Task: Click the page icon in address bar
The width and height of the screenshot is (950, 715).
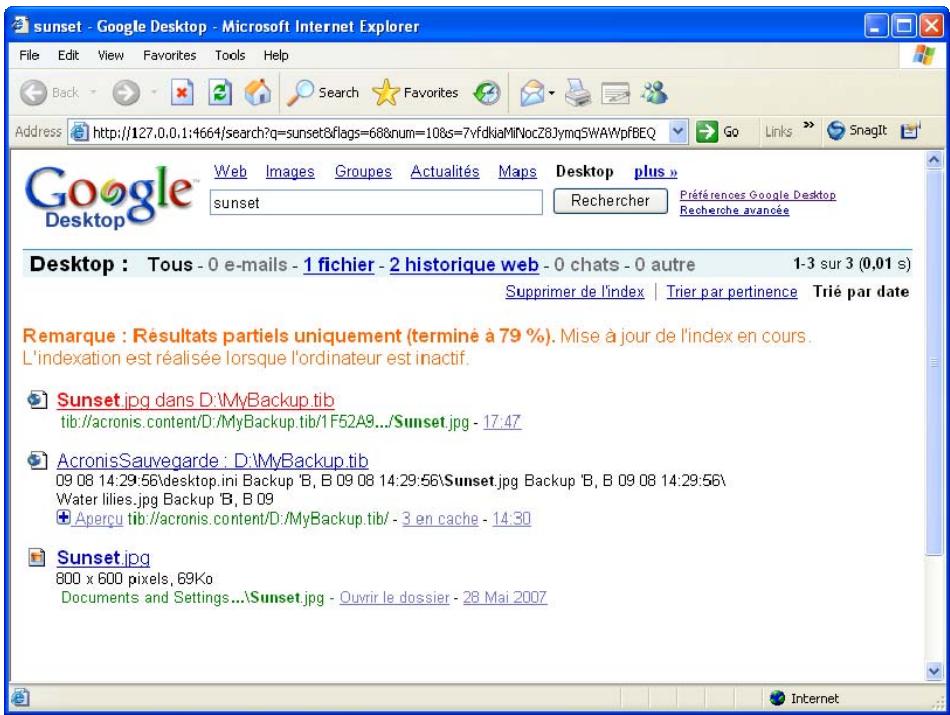Action: point(79,131)
